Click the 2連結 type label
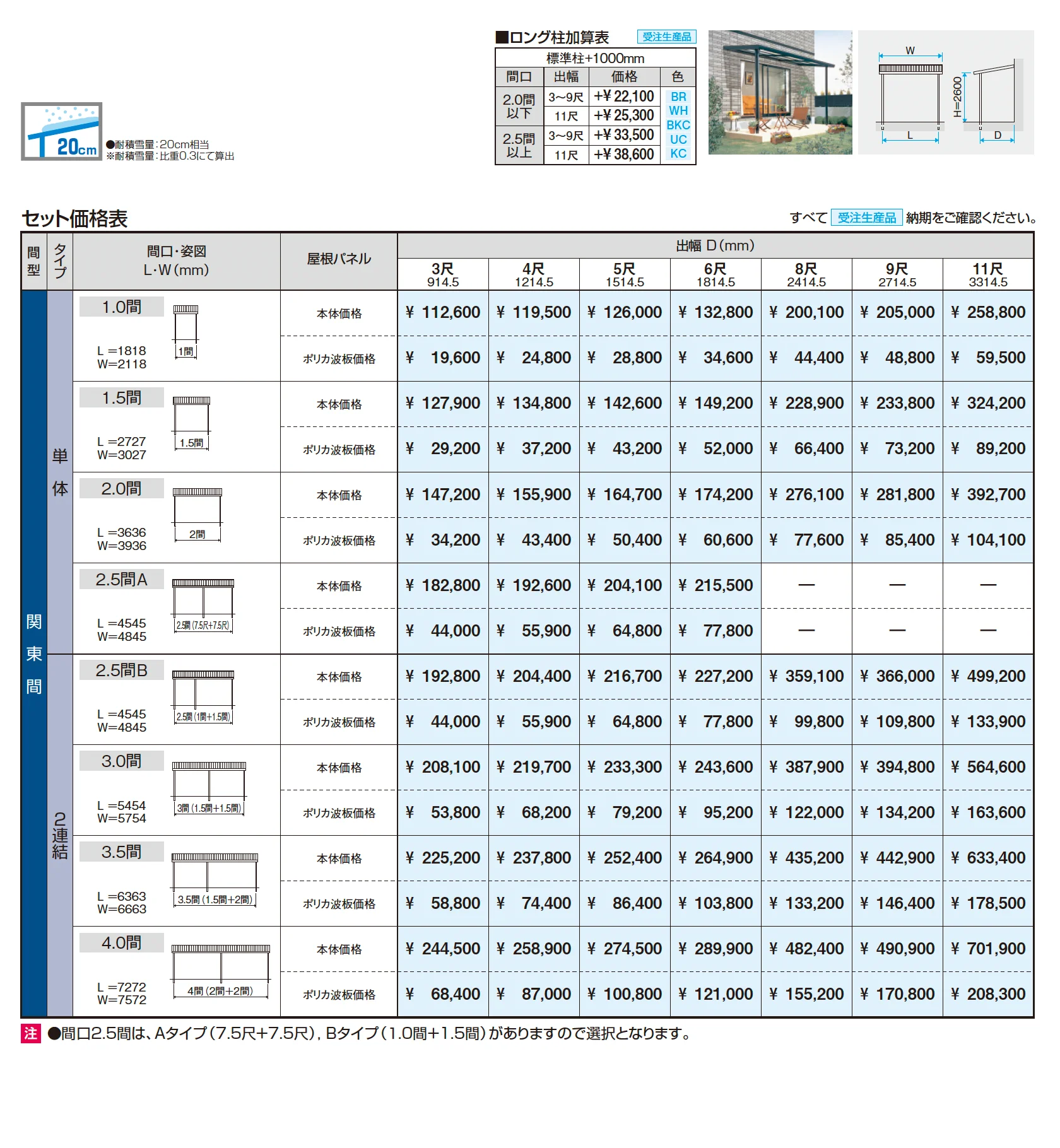 (60, 836)
